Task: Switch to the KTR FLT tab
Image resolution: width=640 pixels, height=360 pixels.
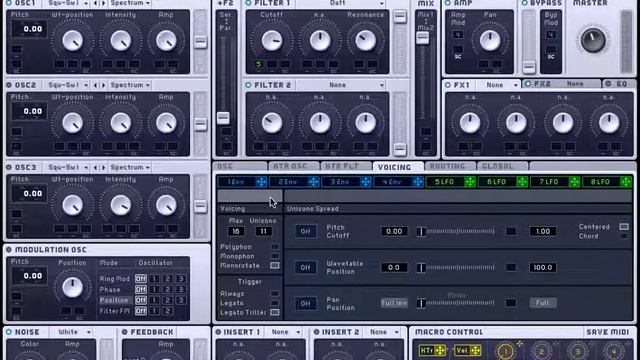Action: coord(345,166)
